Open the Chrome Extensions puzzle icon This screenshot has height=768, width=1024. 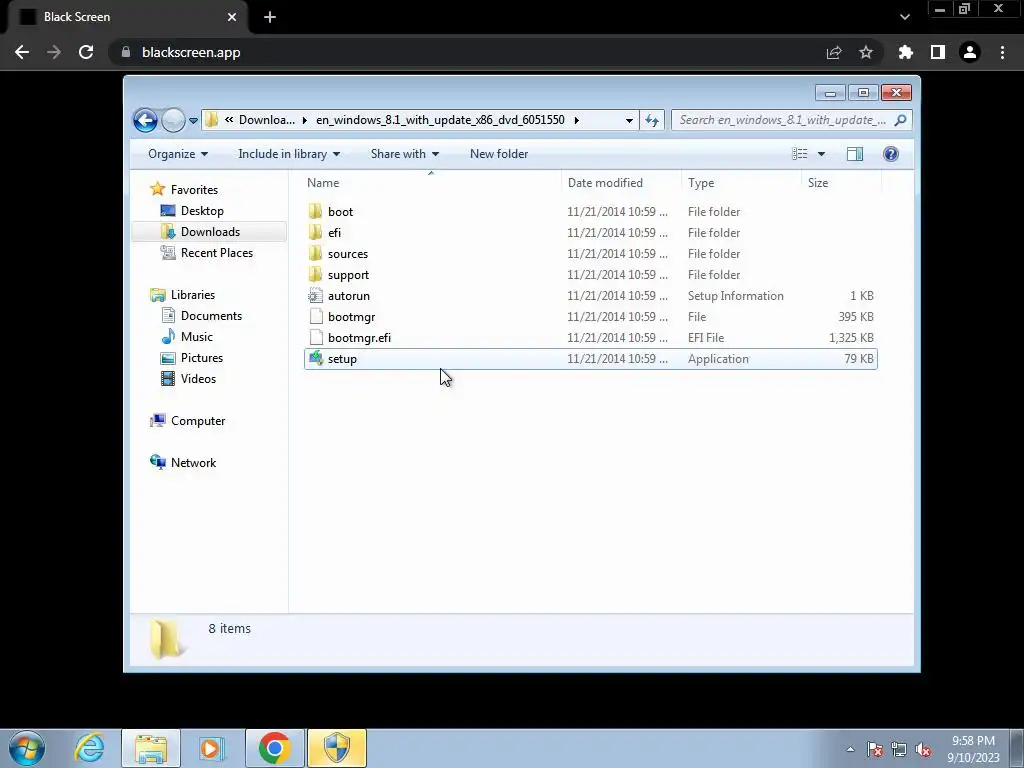(x=906, y=52)
